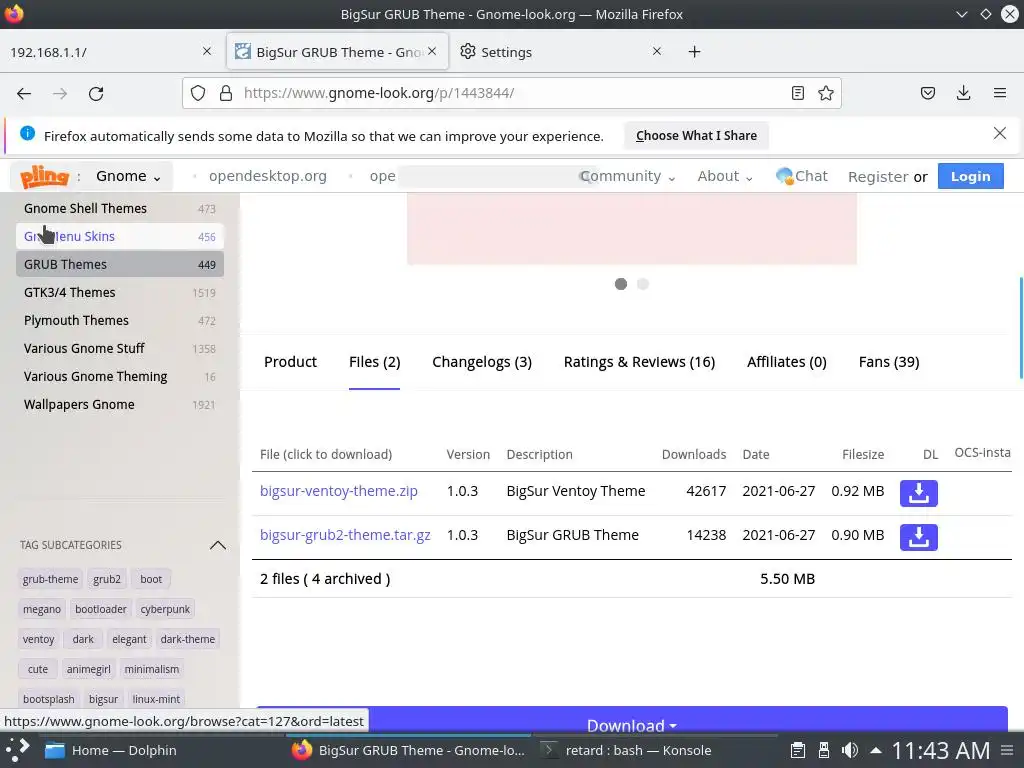1024x768 pixels.
Task: Select the second image carousel dot
Action: click(643, 284)
